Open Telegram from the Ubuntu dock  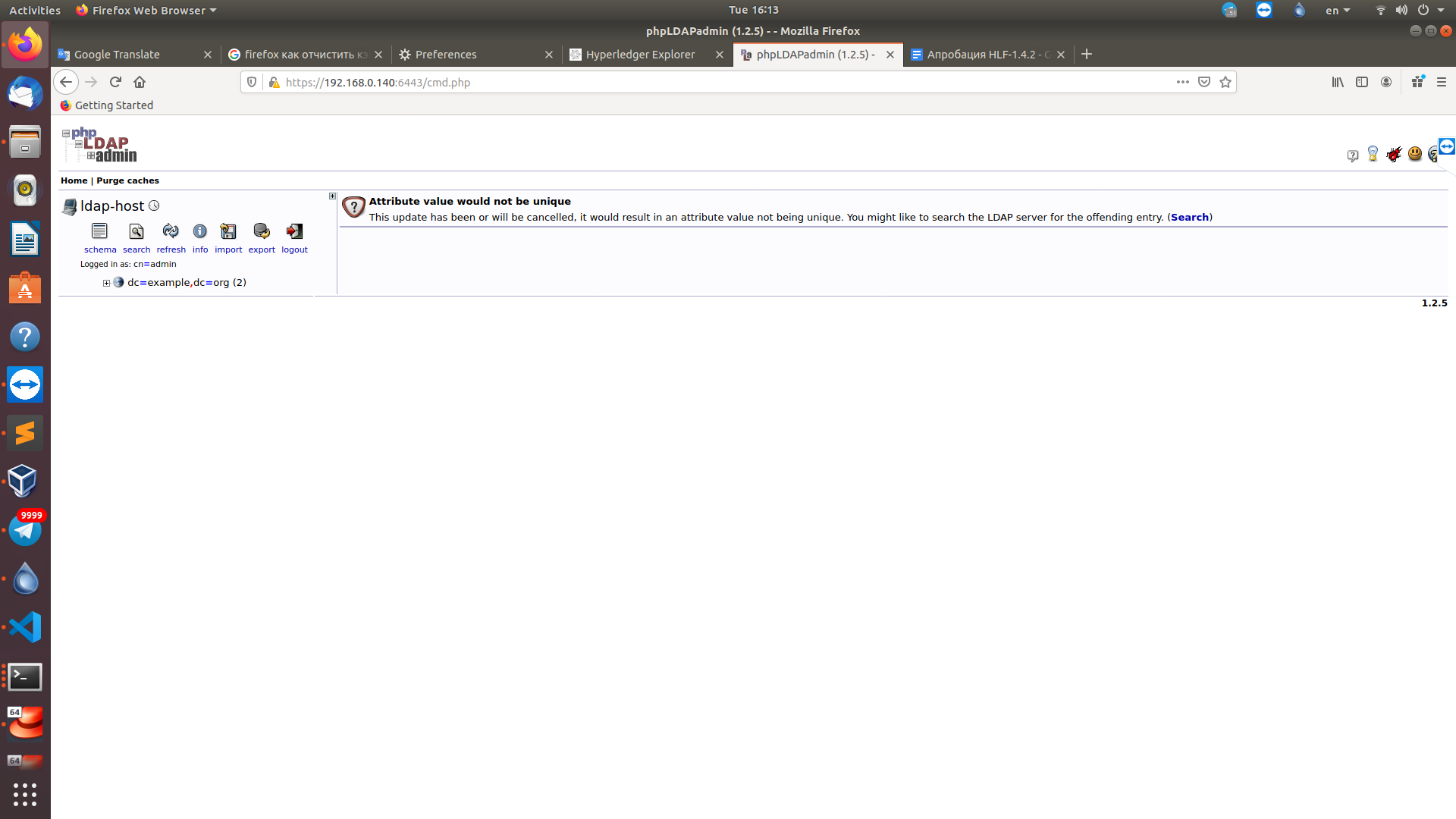[25, 531]
